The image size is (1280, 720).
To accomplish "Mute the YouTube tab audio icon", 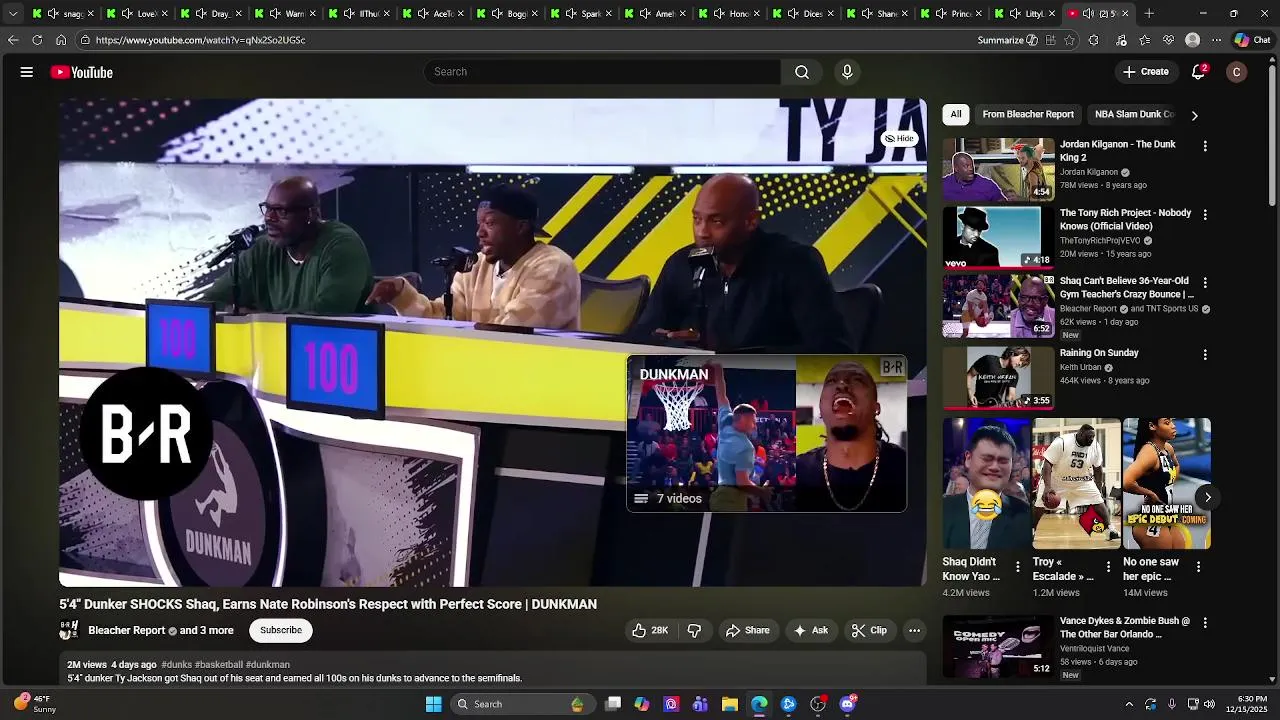I will tap(1089, 14).
